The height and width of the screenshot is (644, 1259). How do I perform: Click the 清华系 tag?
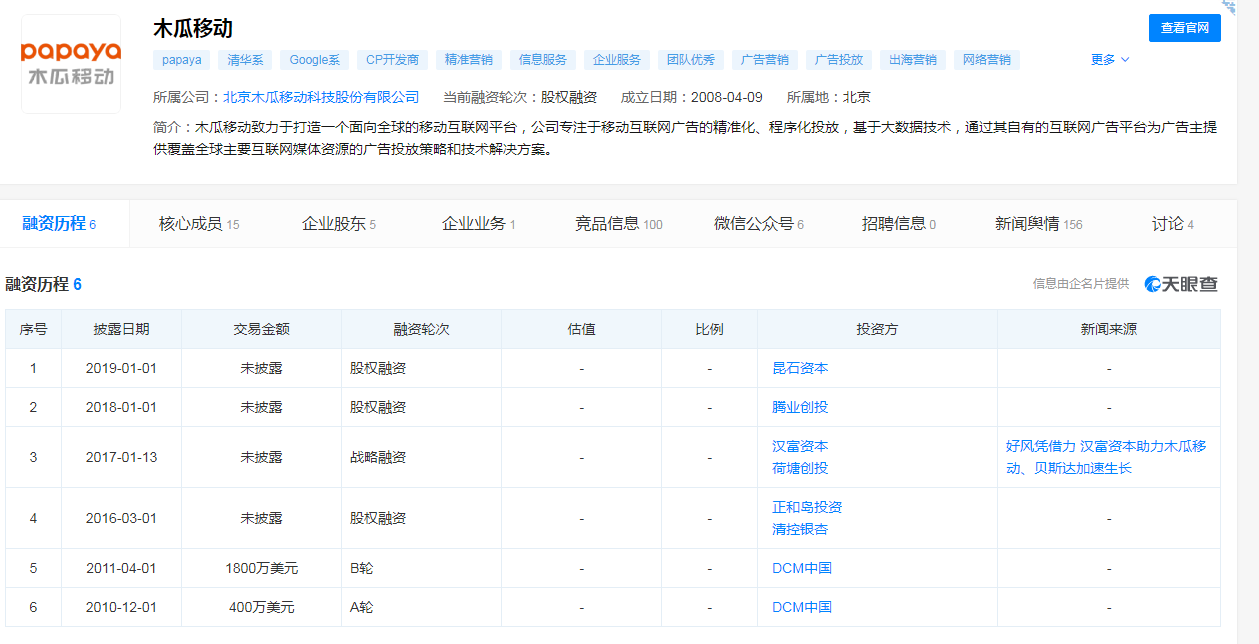245,60
